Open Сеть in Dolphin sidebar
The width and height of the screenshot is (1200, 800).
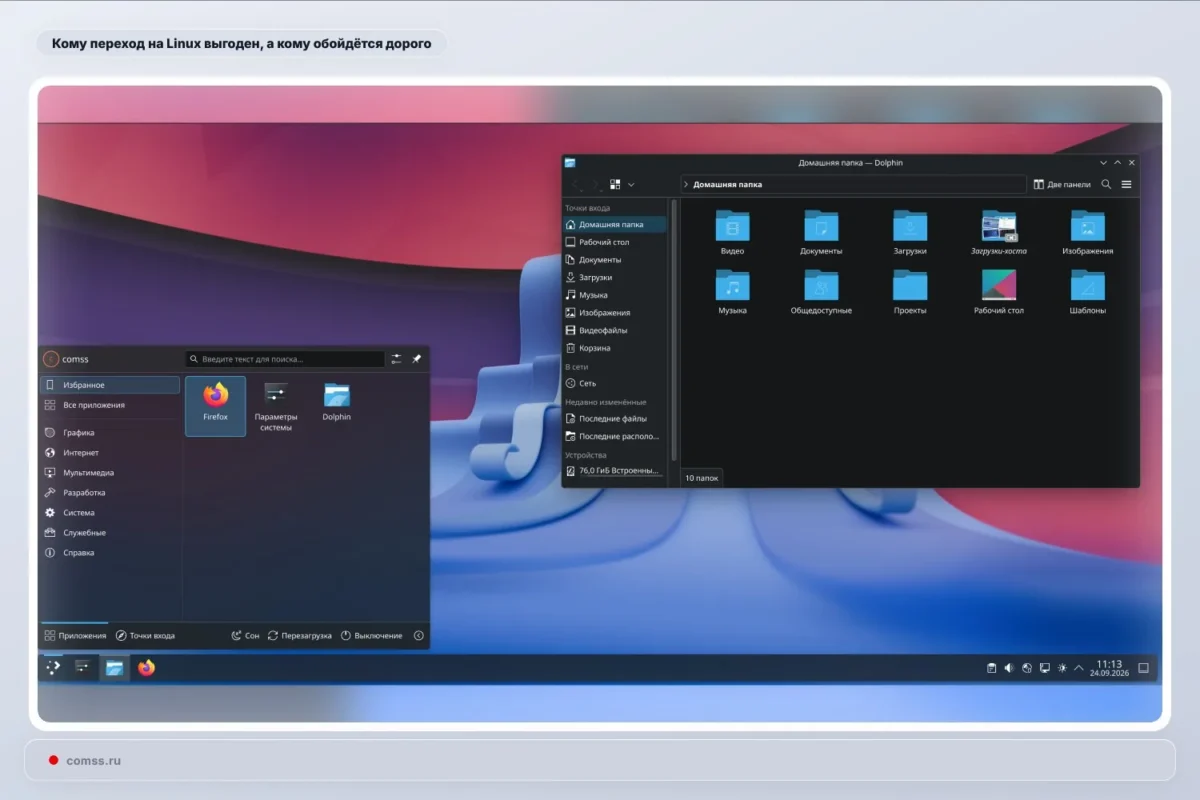(x=614, y=383)
